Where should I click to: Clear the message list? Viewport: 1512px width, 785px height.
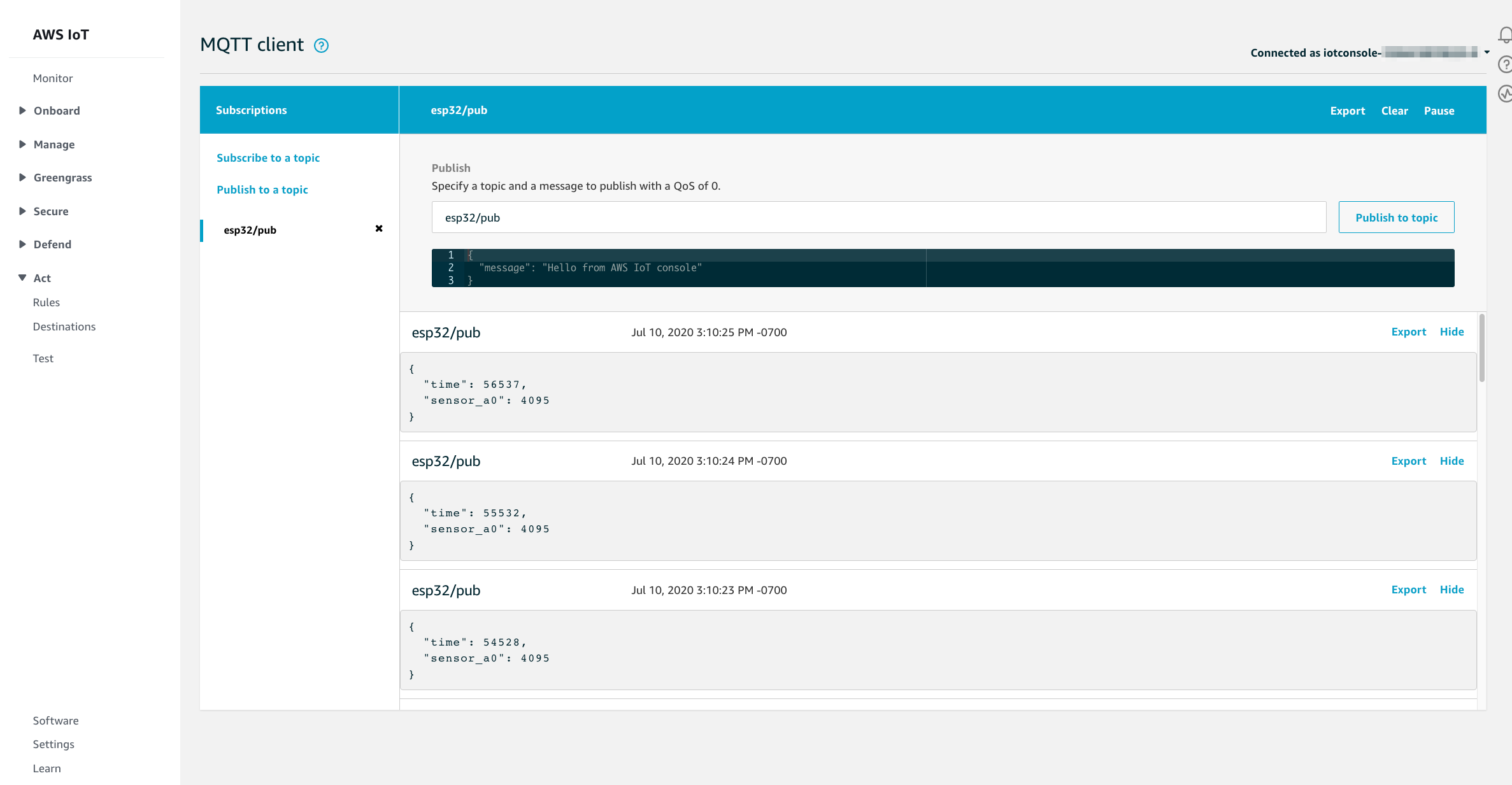point(1395,111)
